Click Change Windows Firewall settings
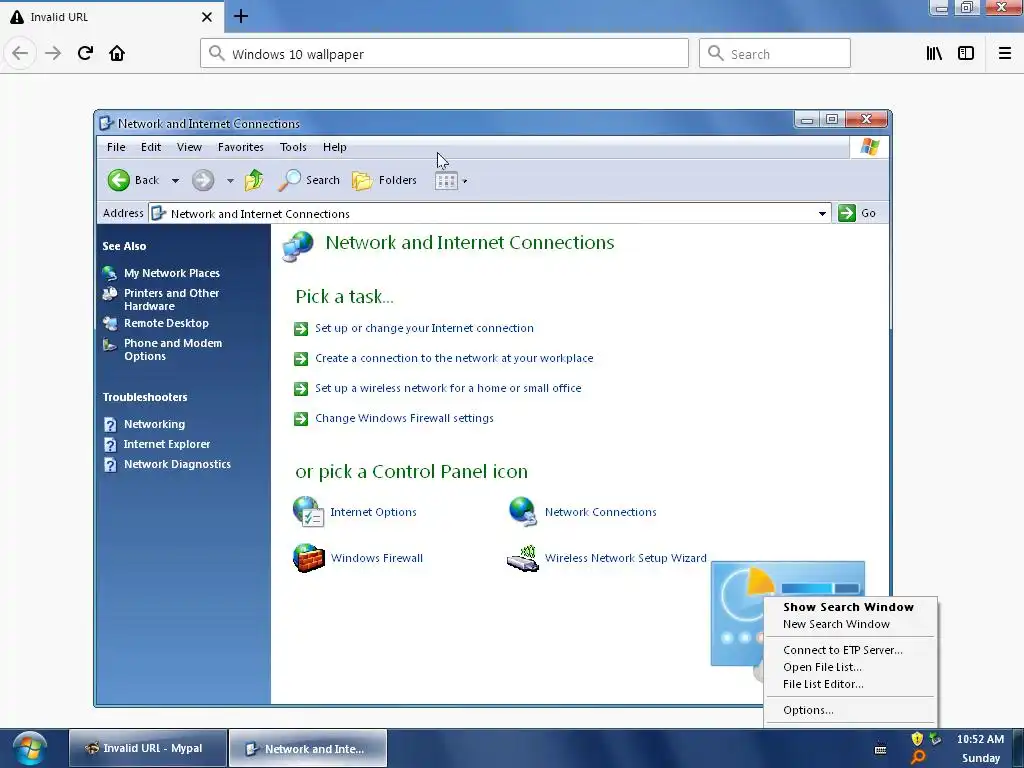This screenshot has height=768, width=1024. point(404,418)
